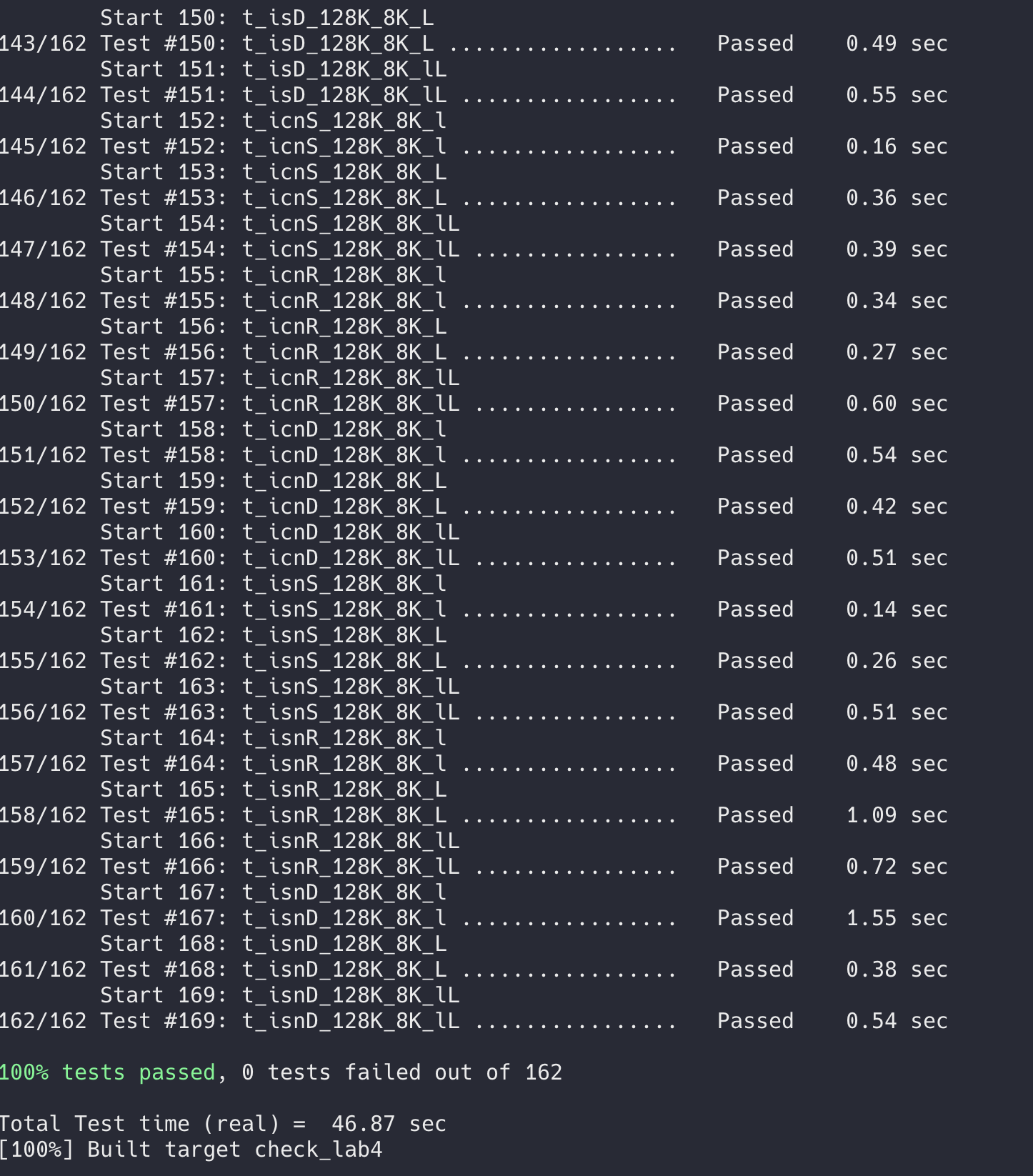
Task: Click the 0.39 sec timing of Test #154
Action: [x=897, y=249]
